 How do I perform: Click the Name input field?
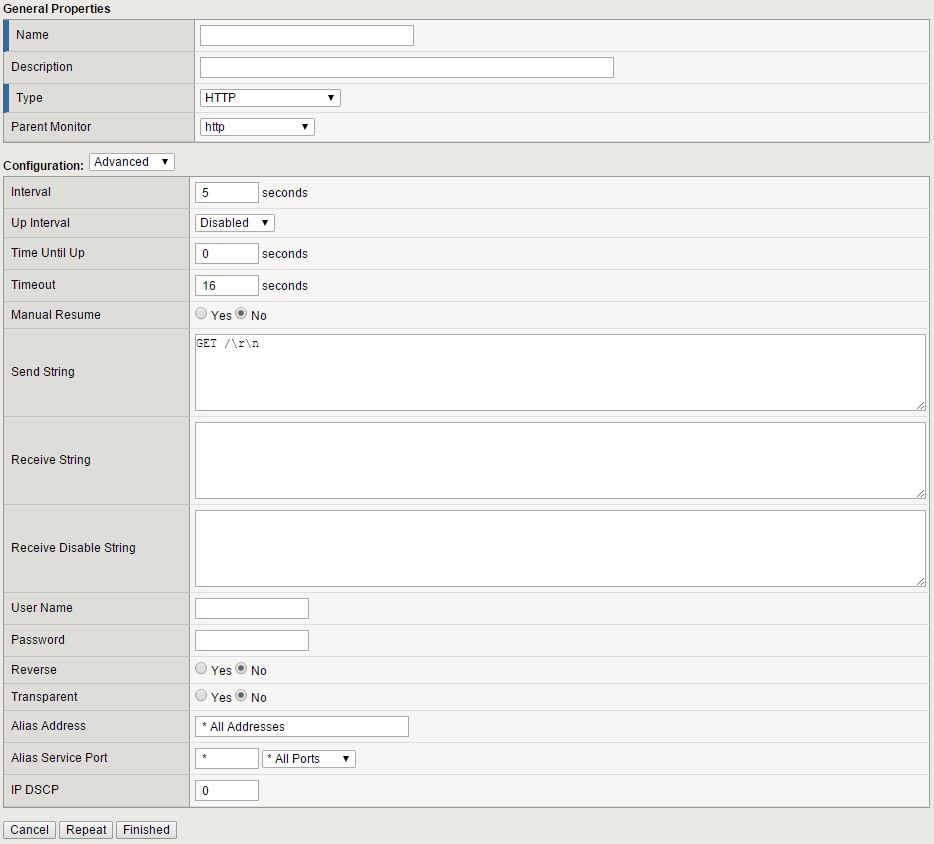[x=306, y=36]
